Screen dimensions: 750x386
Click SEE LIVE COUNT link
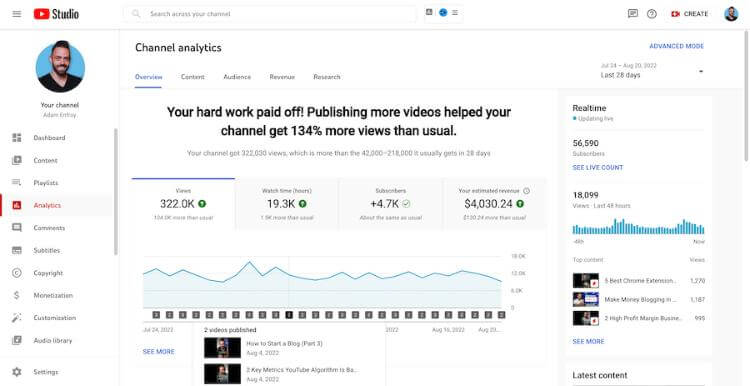[597, 167]
